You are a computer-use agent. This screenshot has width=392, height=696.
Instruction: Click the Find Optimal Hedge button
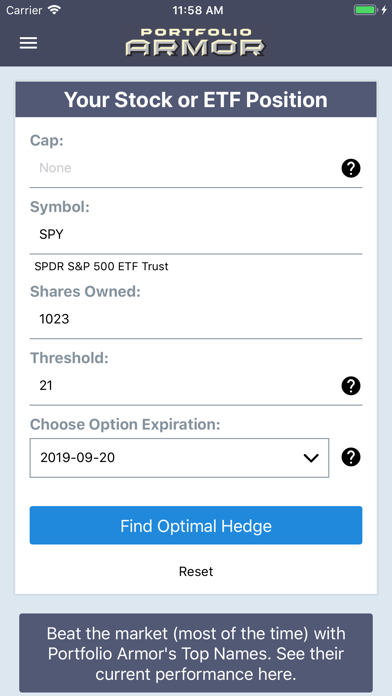(x=196, y=526)
